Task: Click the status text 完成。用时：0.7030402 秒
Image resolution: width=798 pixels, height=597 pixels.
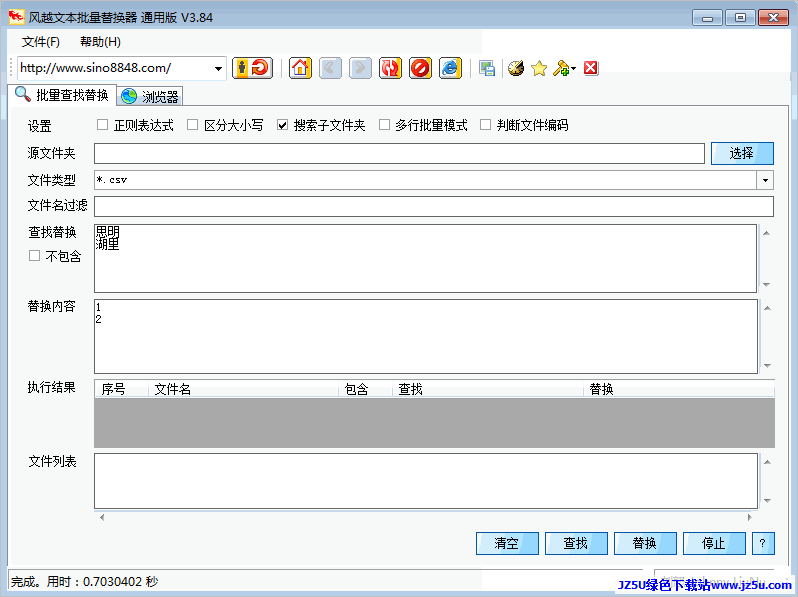Action: [x=84, y=581]
